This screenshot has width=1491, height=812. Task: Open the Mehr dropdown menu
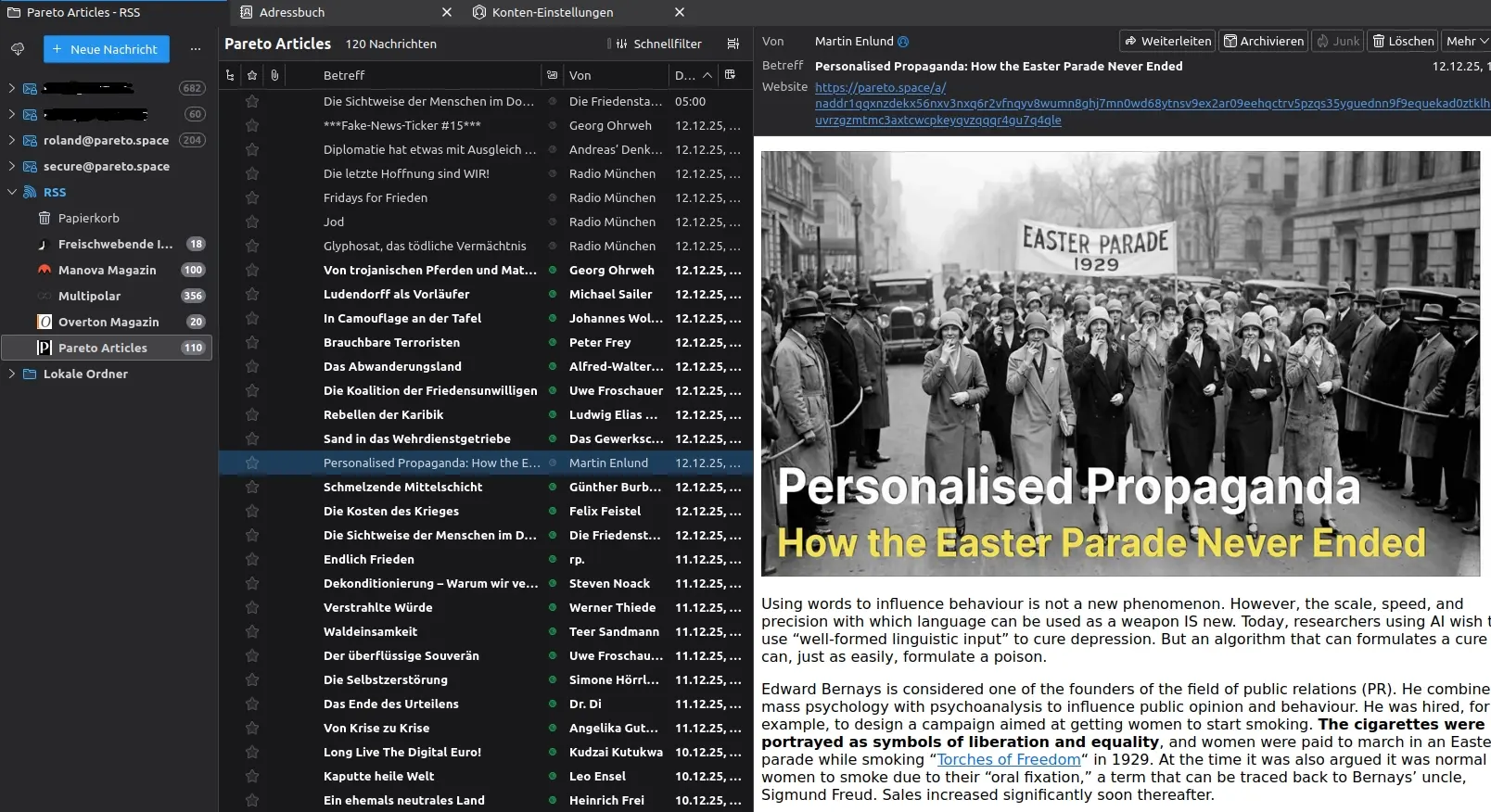[x=1466, y=41]
